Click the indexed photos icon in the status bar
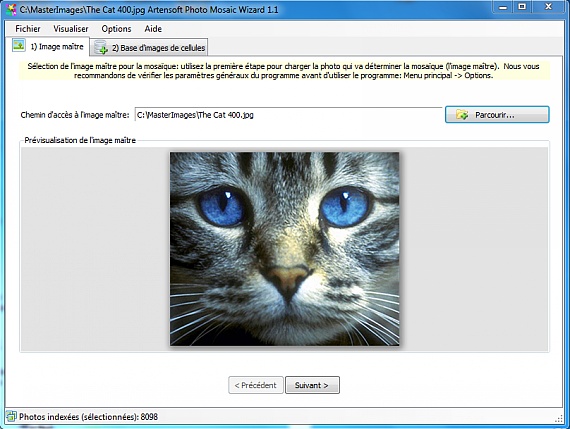The image size is (570, 429). (11, 417)
